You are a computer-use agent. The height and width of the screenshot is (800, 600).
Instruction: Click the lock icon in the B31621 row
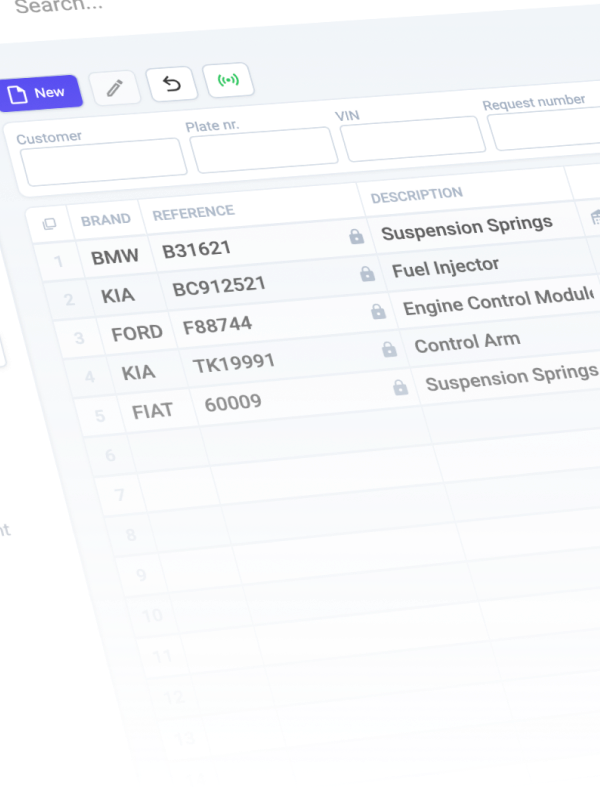point(355,237)
